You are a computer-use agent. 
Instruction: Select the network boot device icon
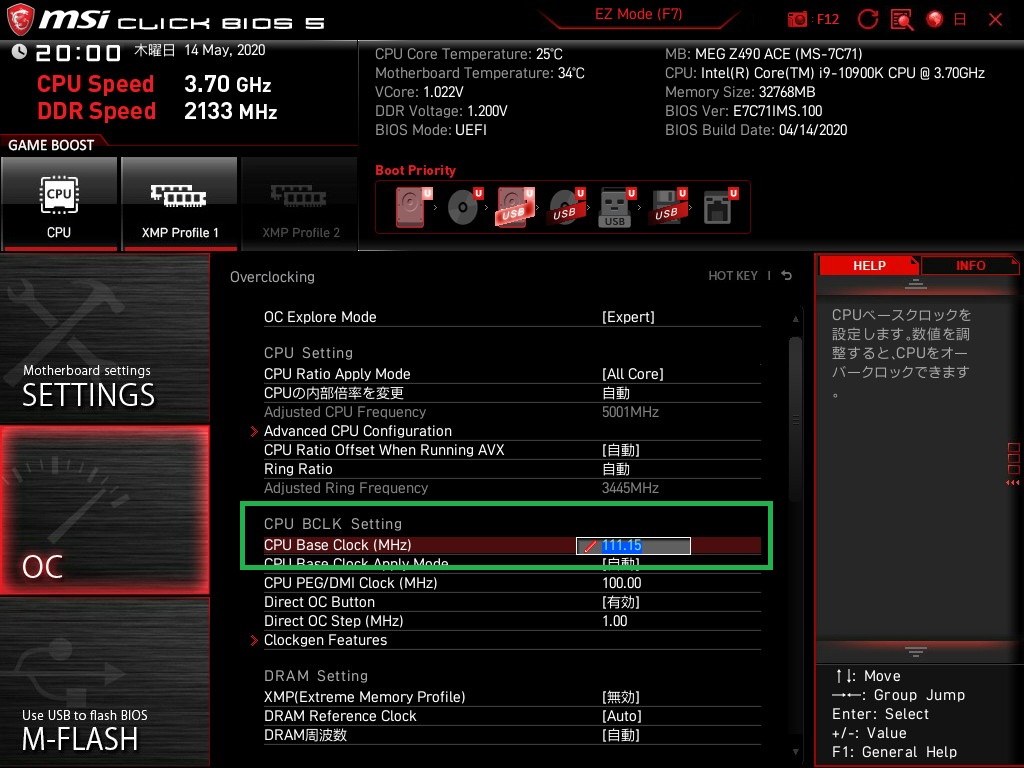coord(720,207)
